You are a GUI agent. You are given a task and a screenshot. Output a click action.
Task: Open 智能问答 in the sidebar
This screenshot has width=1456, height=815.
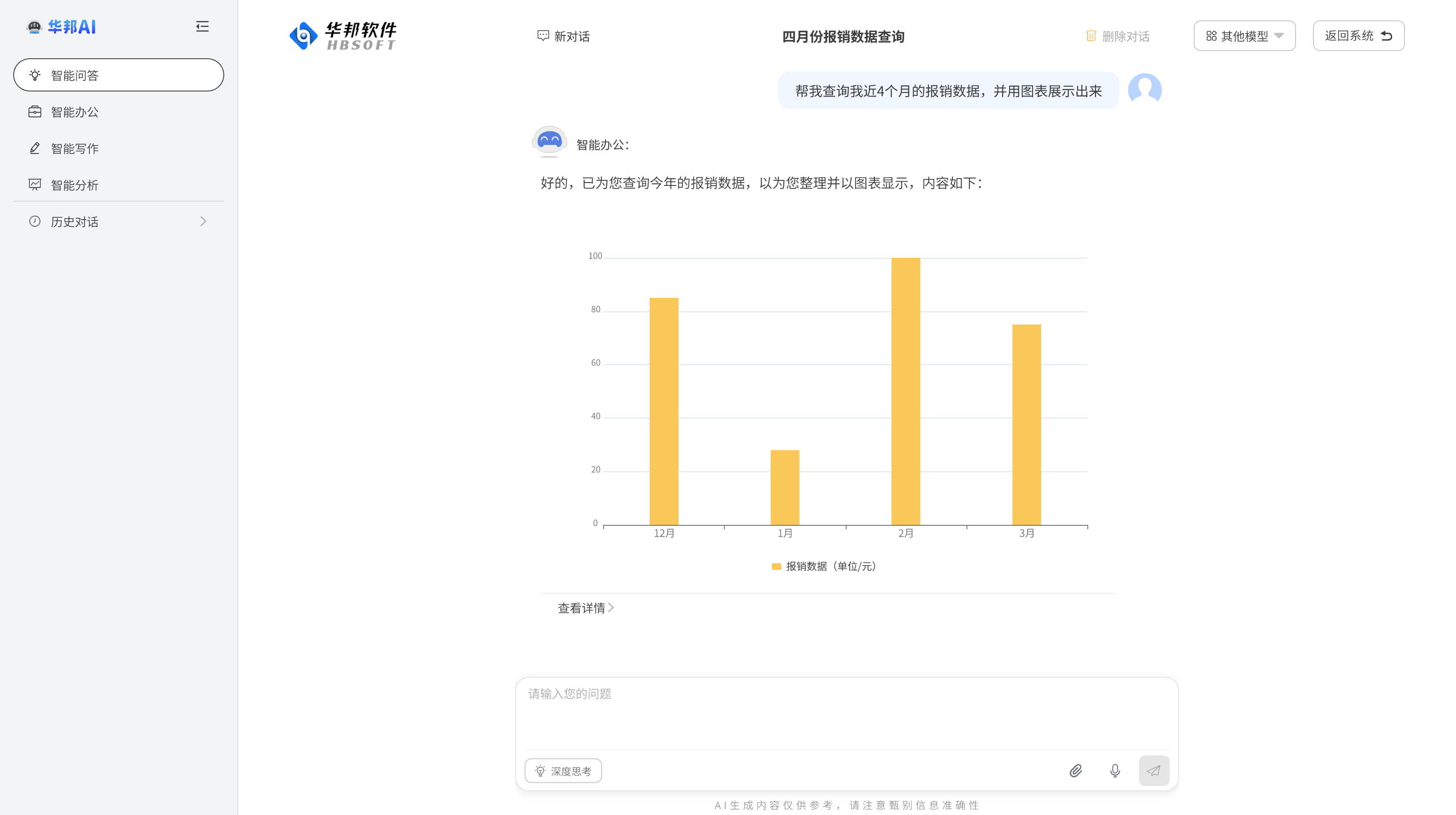119,75
